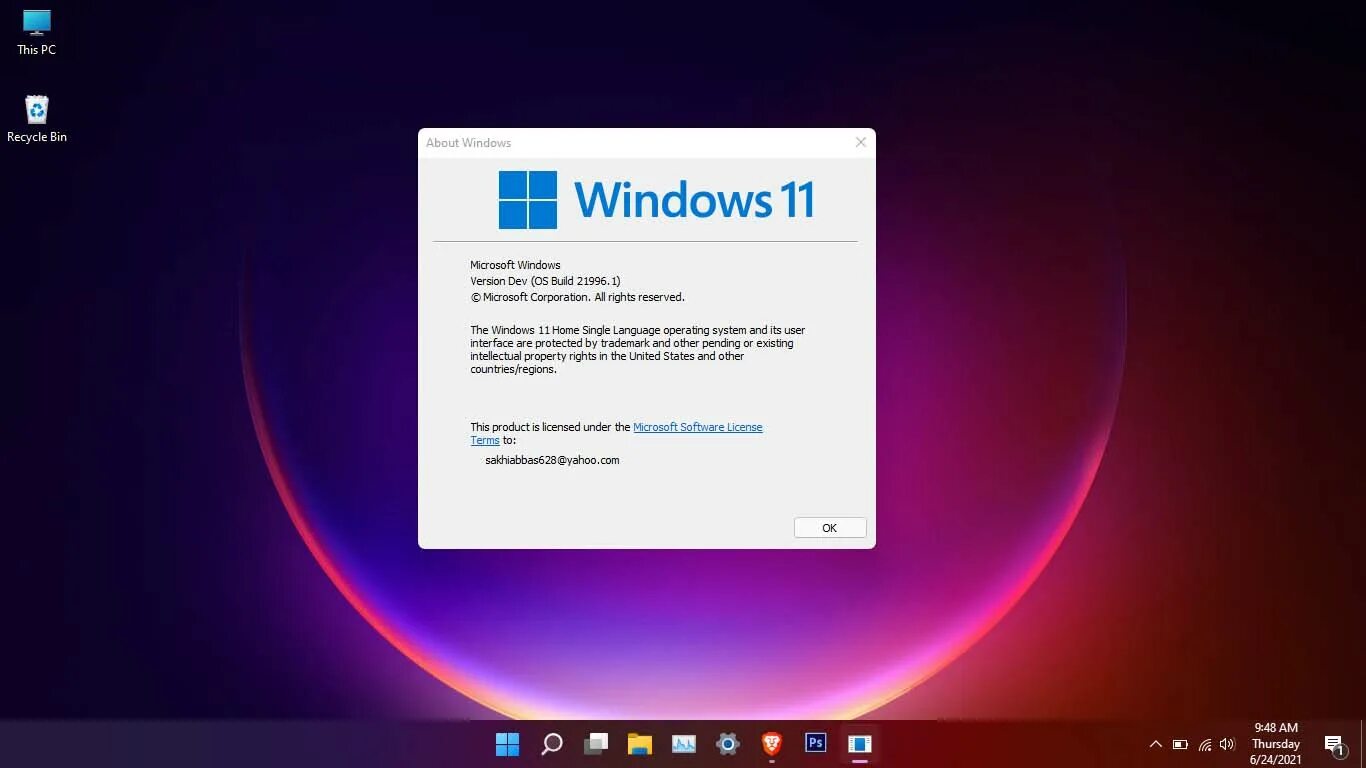The image size is (1366, 768).
Task: Close the About Windows dialog
Action: pos(861,142)
